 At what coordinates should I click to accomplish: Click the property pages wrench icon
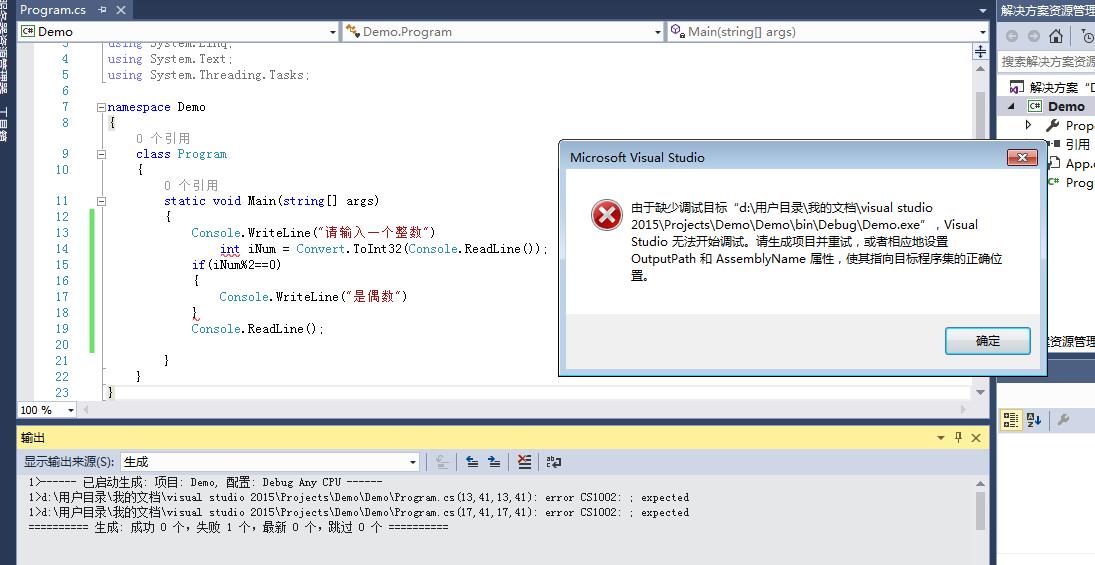1064,419
